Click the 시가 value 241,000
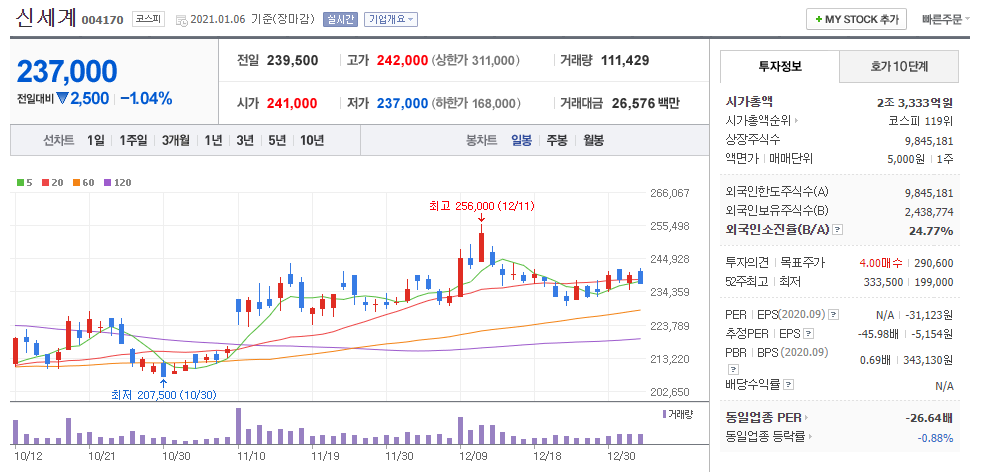Viewport: 981px width, 472px height. (292, 103)
